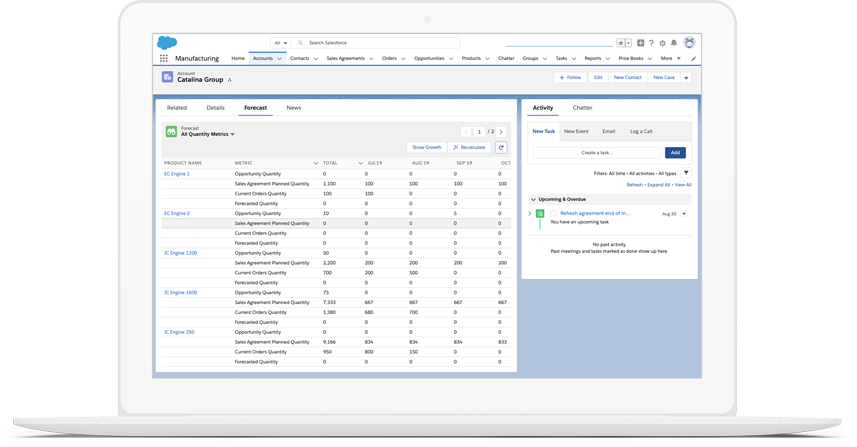Screen dimensions: 857x447
Task: Go to next forecast page arrow
Action: (501, 132)
